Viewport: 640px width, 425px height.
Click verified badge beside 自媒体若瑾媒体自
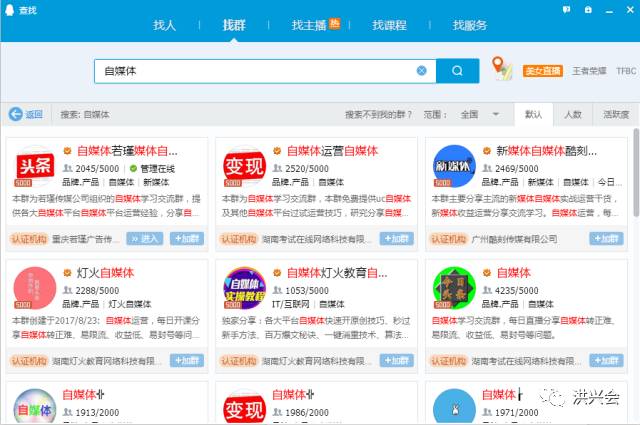(67, 151)
